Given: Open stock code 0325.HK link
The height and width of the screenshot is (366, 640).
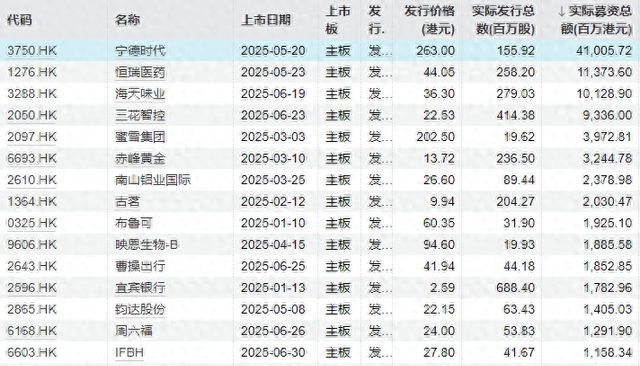Looking at the screenshot, I should coord(32,223).
